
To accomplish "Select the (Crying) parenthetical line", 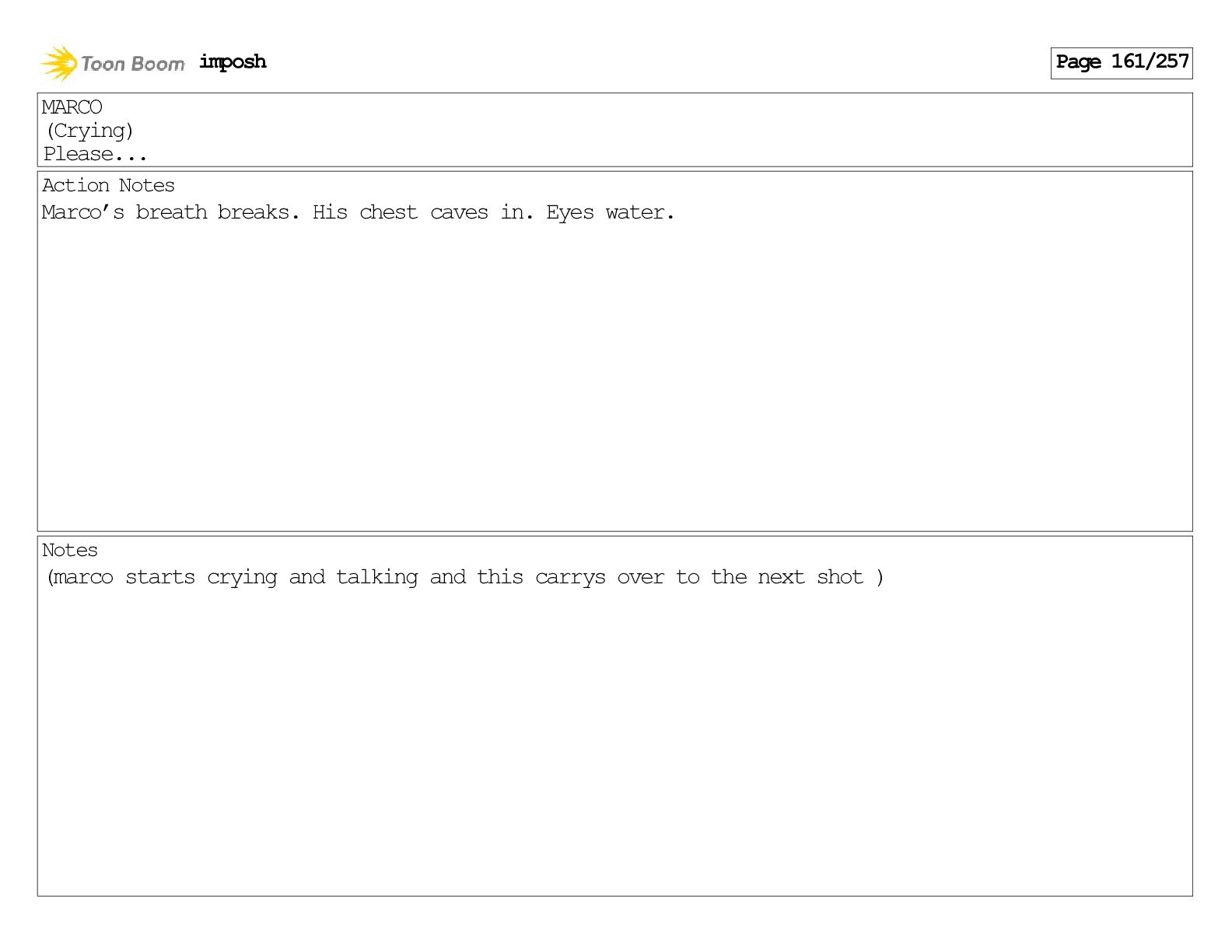I will click(x=89, y=131).
